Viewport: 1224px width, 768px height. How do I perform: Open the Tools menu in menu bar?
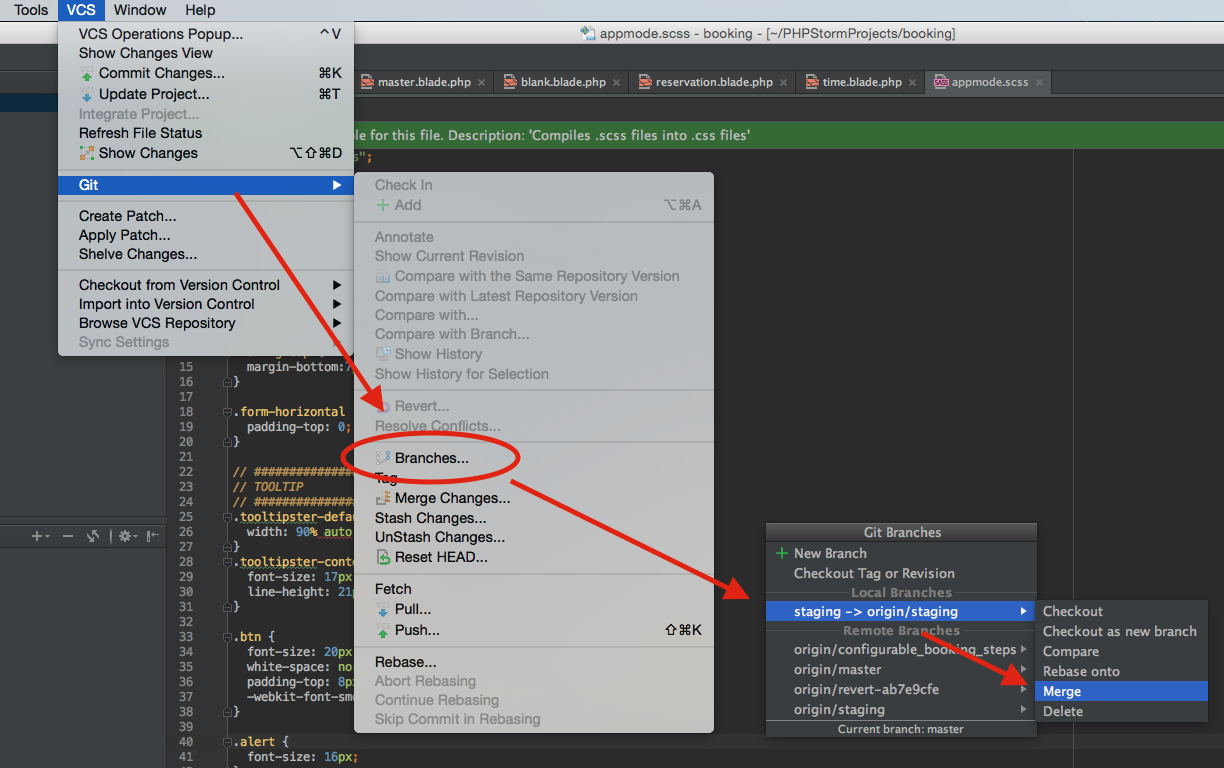tap(31, 10)
